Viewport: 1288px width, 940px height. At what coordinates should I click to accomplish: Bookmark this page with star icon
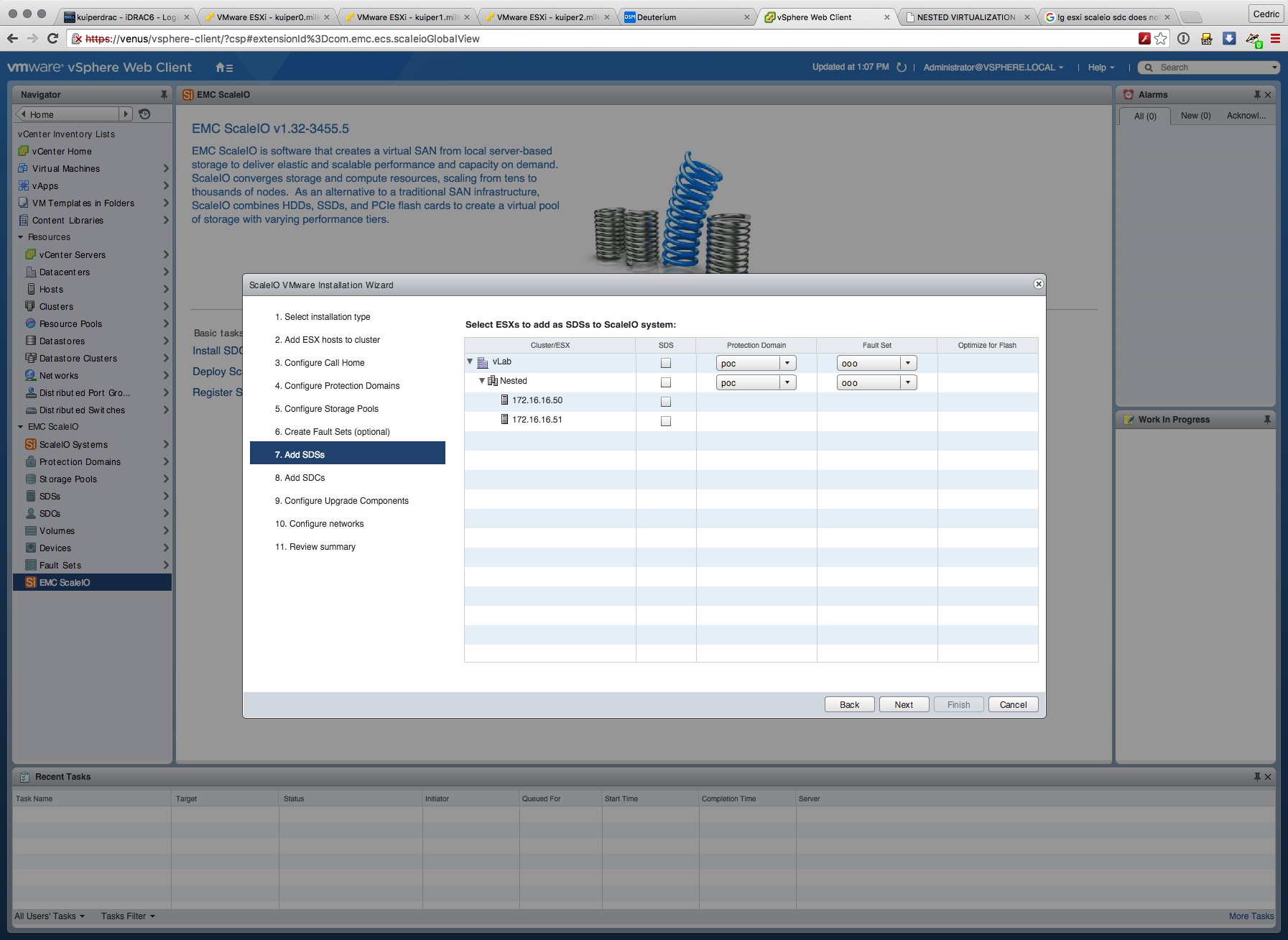[x=1161, y=39]
